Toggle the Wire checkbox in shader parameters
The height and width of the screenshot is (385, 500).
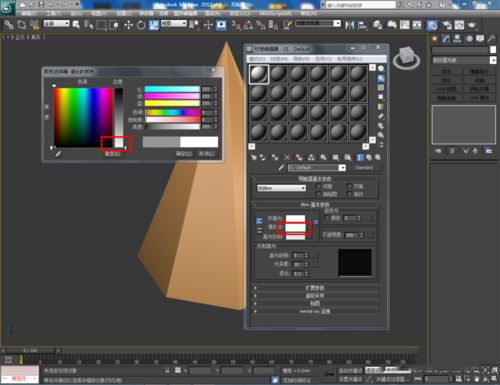[319, 186]
